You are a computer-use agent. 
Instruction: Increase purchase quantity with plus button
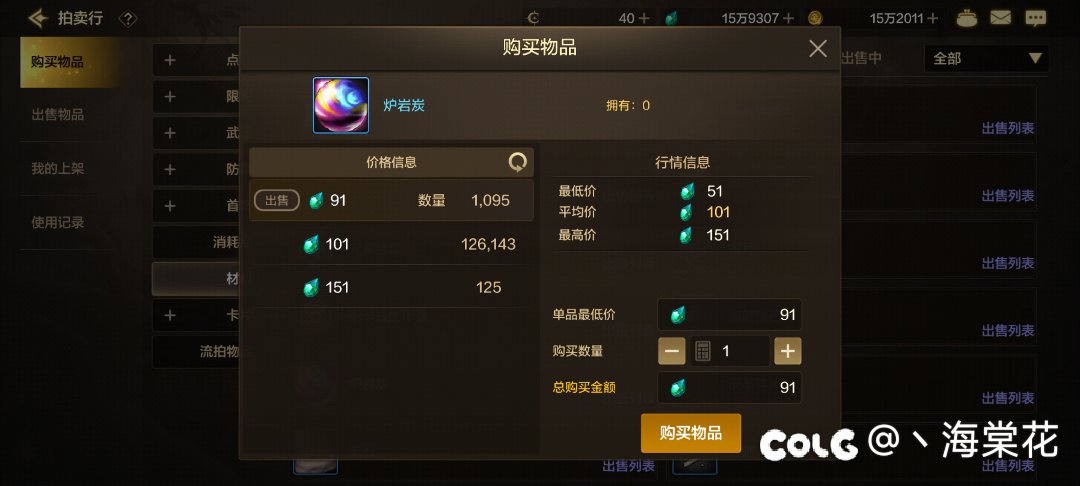coord(787,351)
